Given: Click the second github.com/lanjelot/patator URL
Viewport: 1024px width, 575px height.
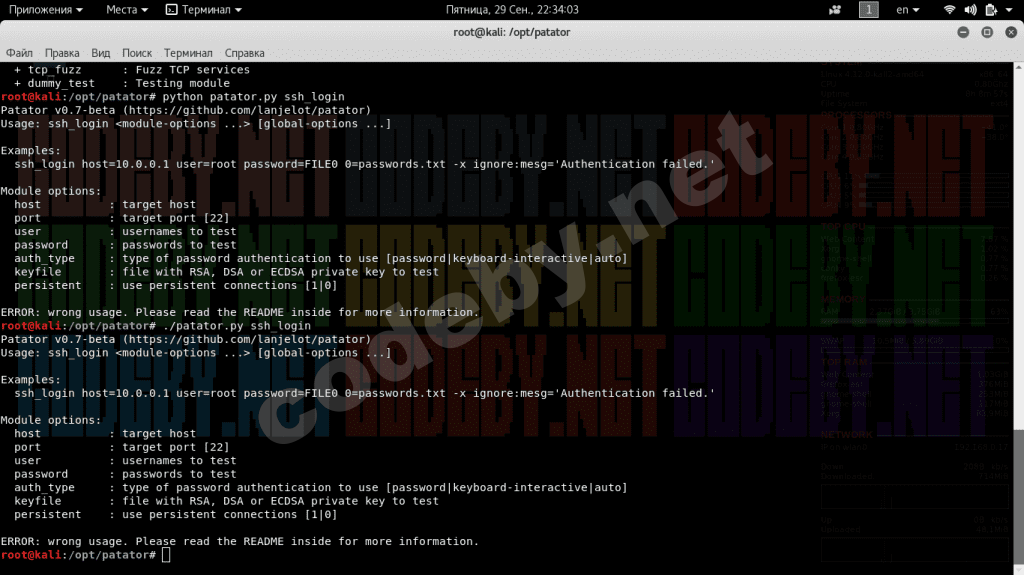Looking at the screenshot, I should pos(247,339).
